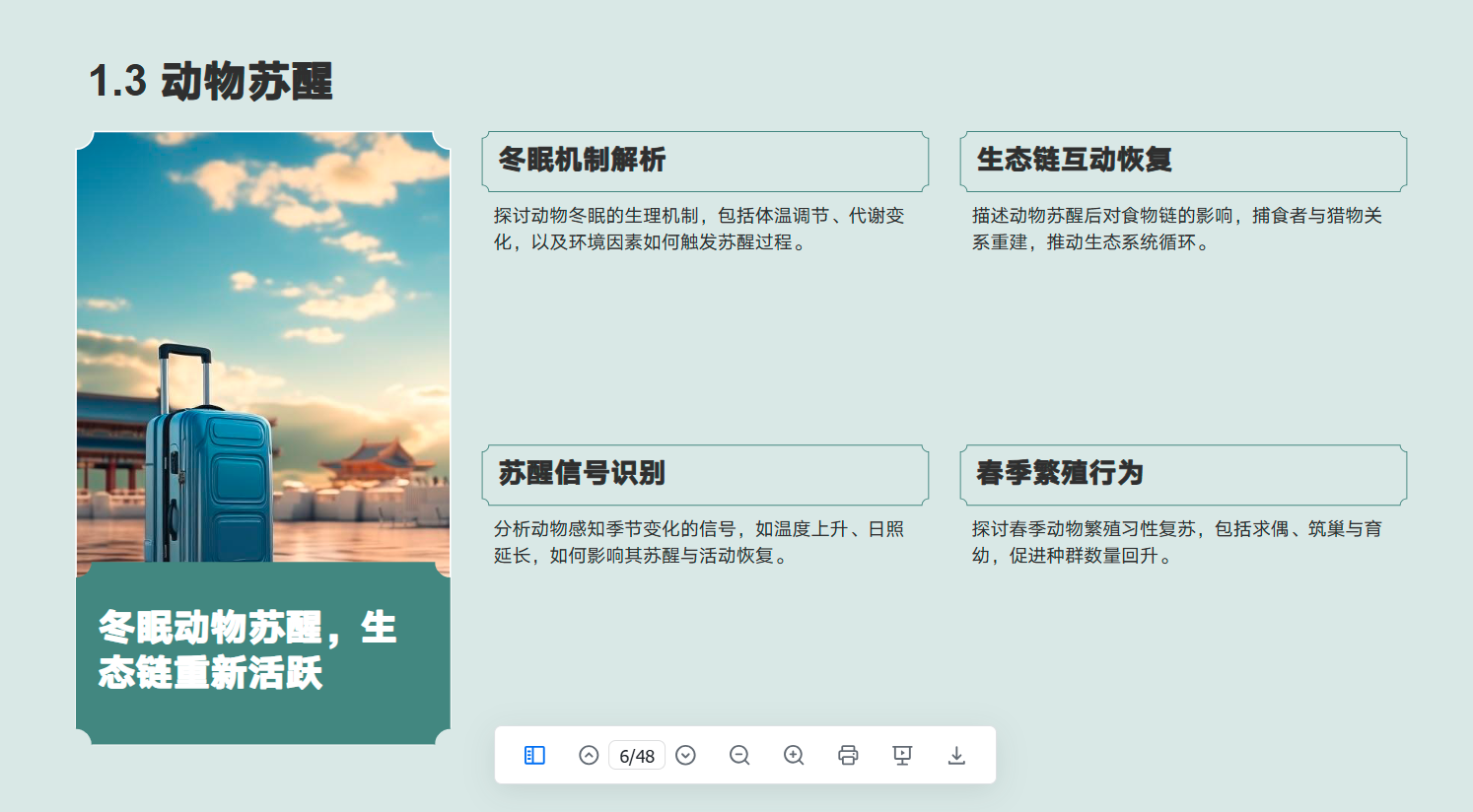
Task: Click the paragraph beginning '探讨动物冬眠的生理机制'
Action: [x=699, y=229]
